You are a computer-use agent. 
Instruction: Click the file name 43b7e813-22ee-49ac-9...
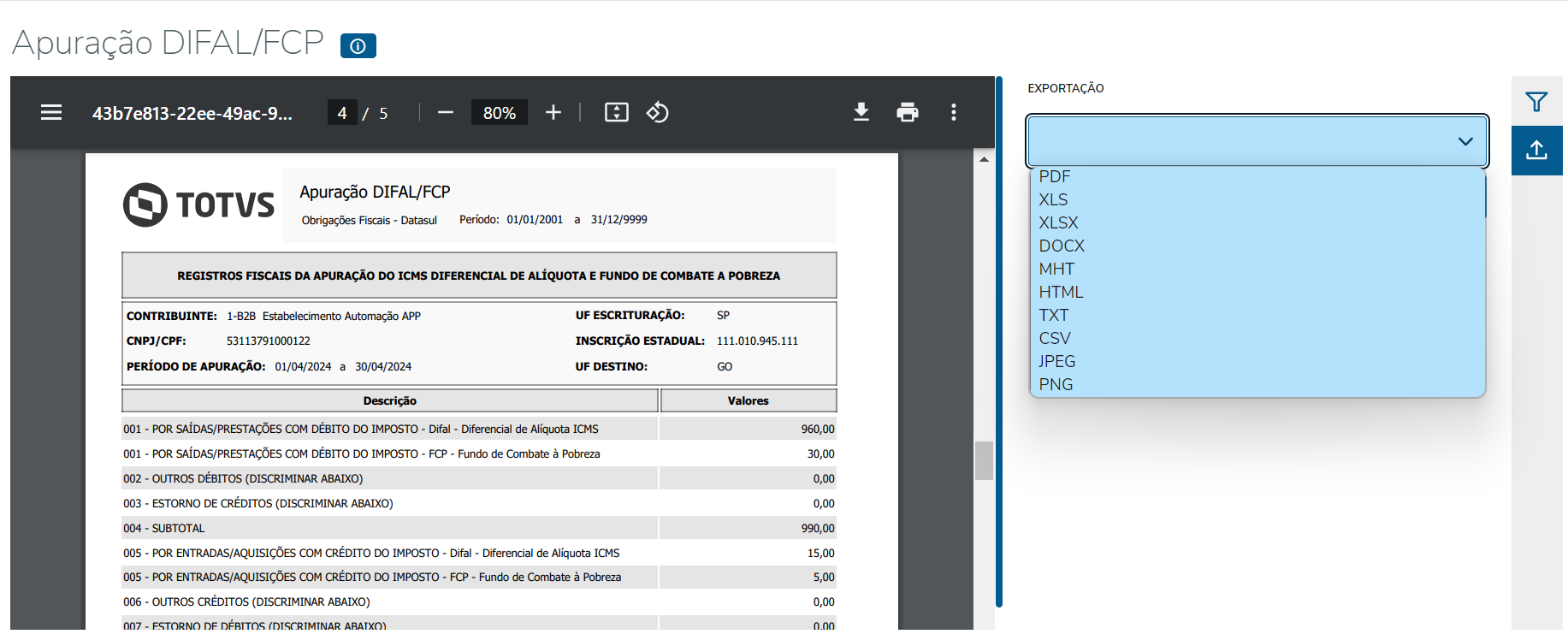pos(192,113)
